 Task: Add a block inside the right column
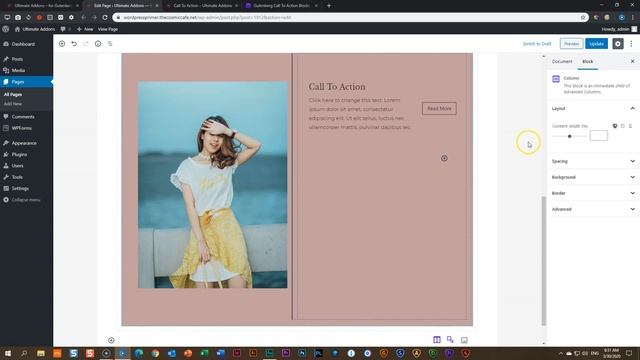(x=444, y=158)
